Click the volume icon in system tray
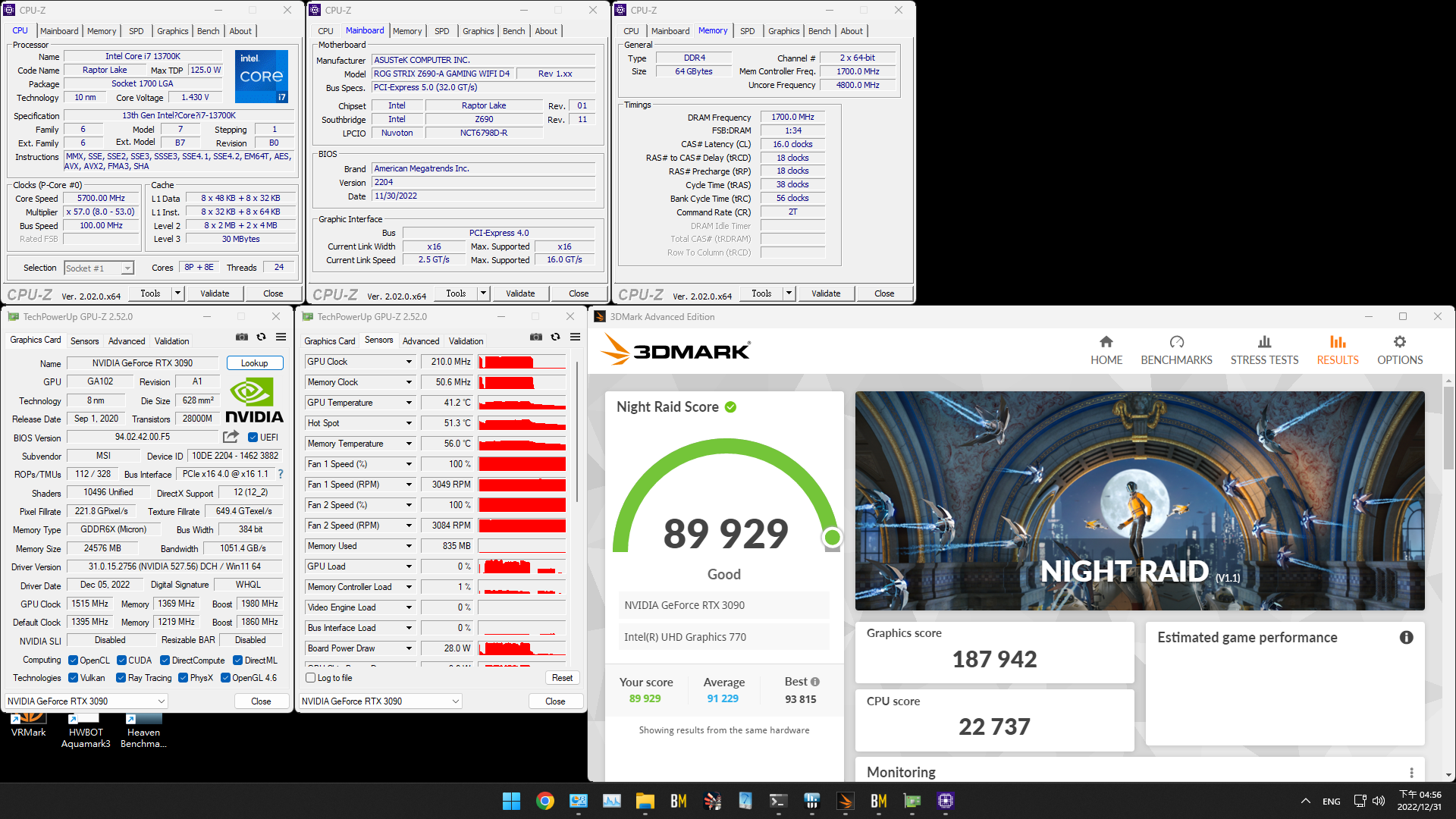This screenshot has height=819, width=1456. [1379, 801]
